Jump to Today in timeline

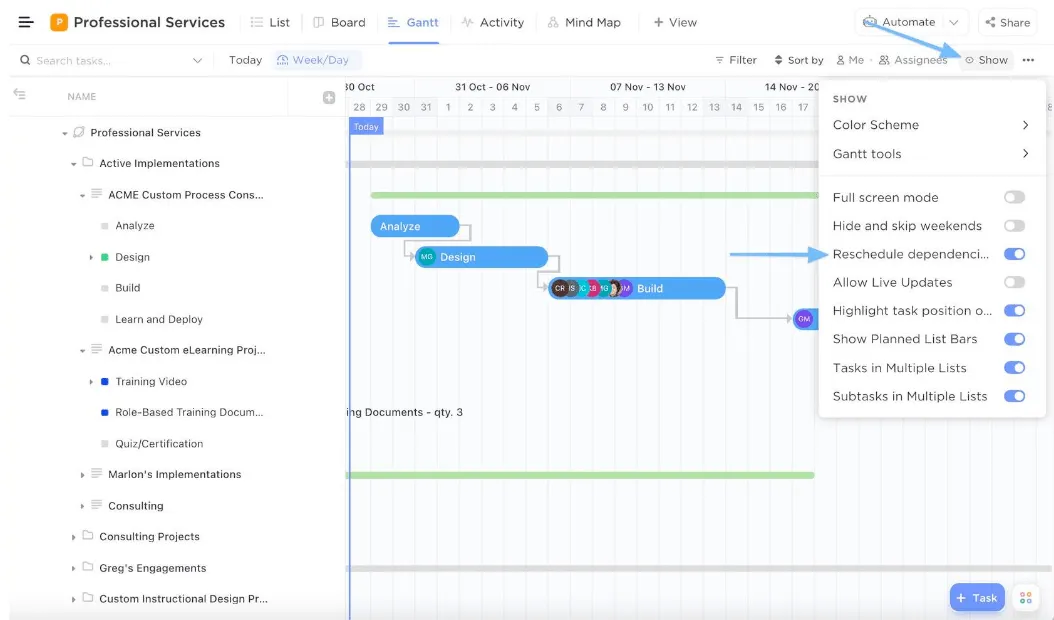(x=245, y=60)
